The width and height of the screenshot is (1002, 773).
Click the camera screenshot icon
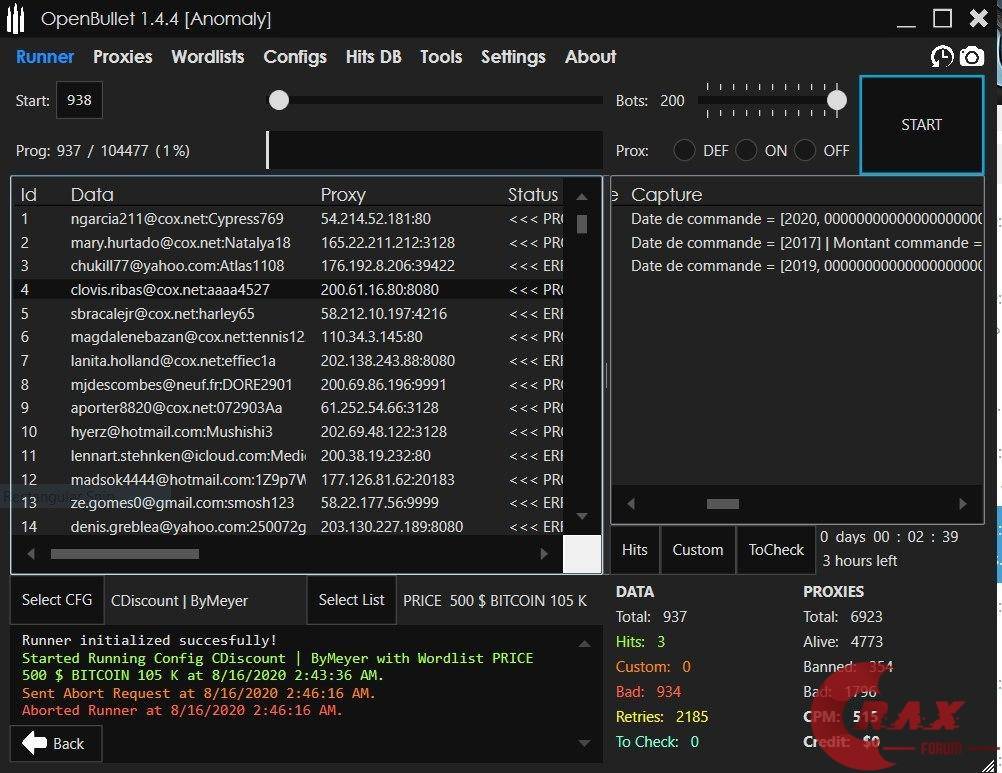click(x=971, y=57)
